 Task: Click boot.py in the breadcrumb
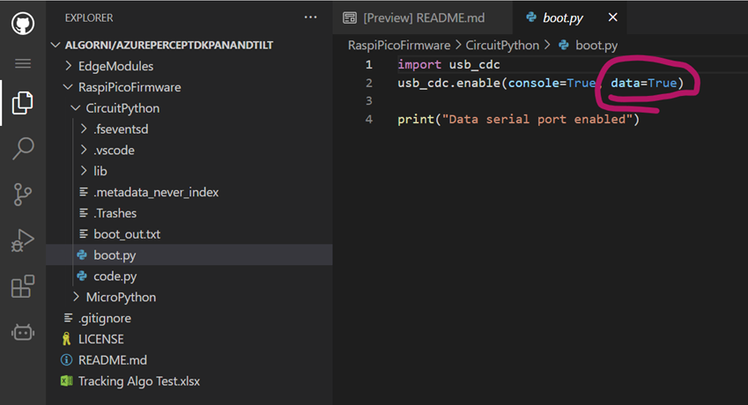click(596, 45)
